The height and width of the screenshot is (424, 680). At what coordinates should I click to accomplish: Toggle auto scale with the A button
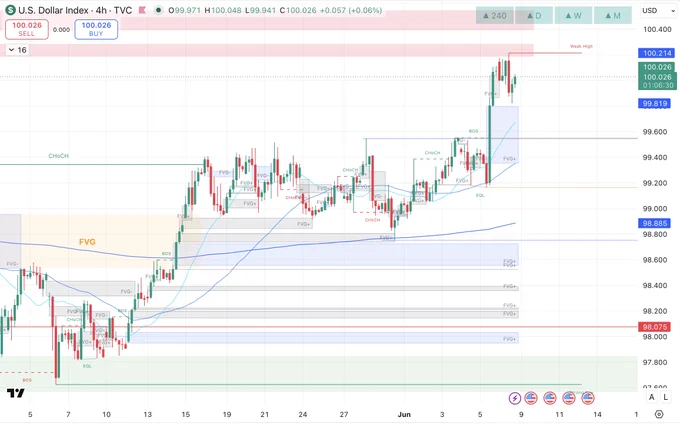point(651,397)
